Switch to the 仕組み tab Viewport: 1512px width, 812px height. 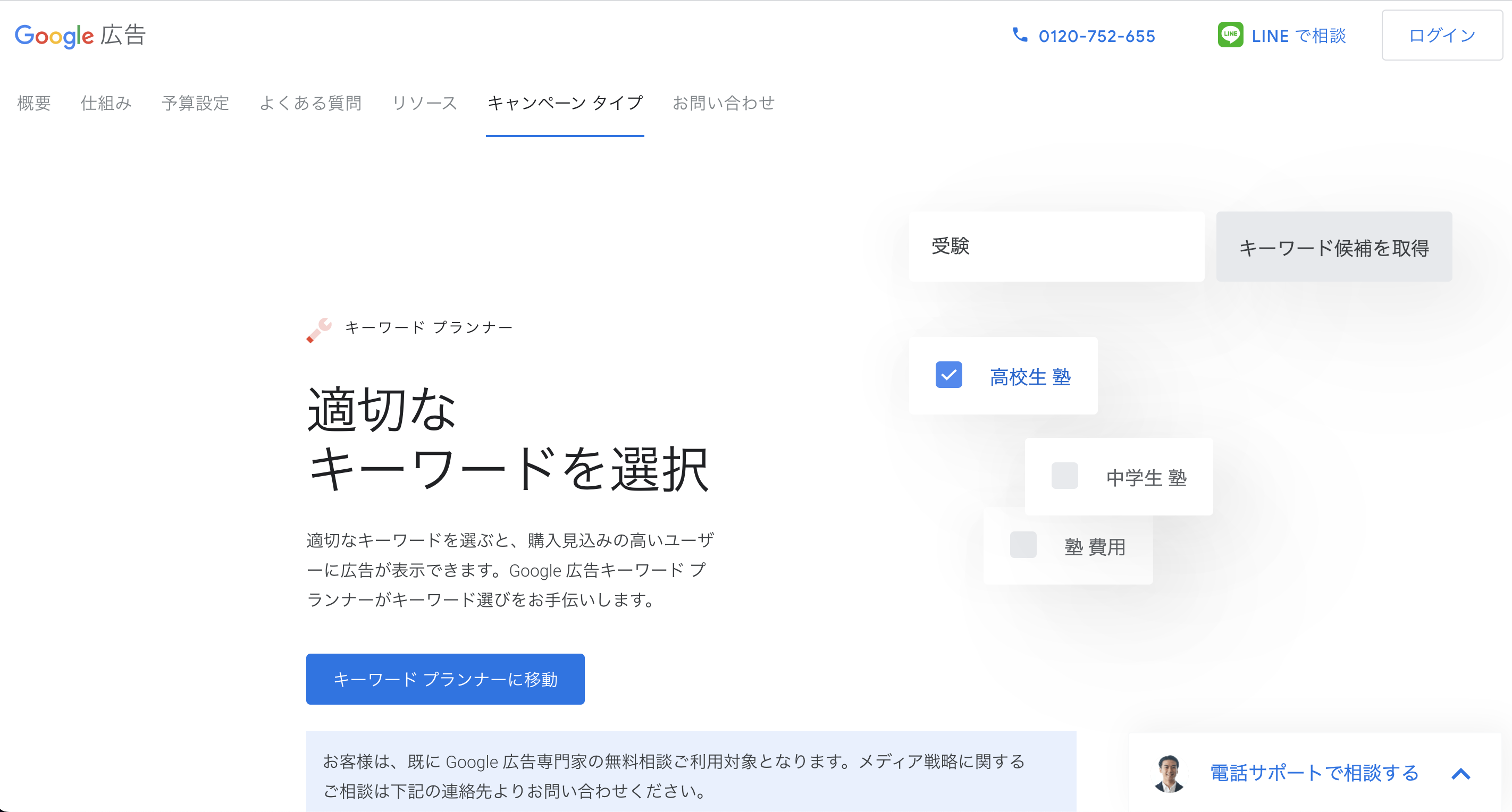point(106,103)
